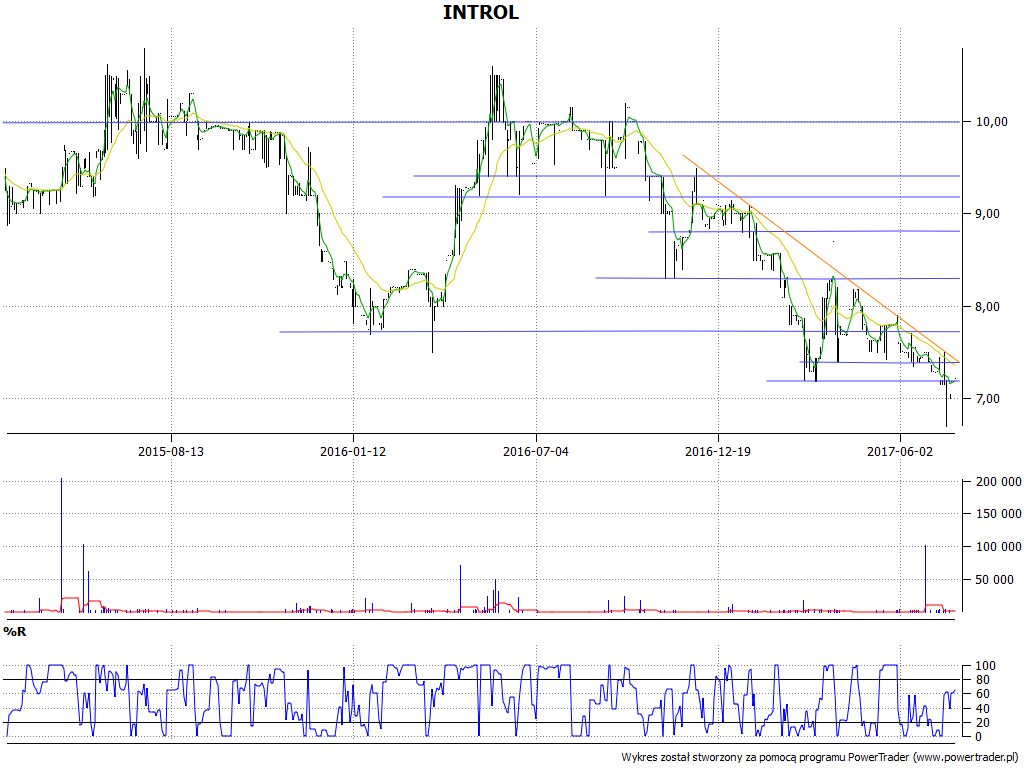This screenshot has height=768, width=1024.
Task: Select the 10,00 price axis label
Action: click(x=992, y=122)
